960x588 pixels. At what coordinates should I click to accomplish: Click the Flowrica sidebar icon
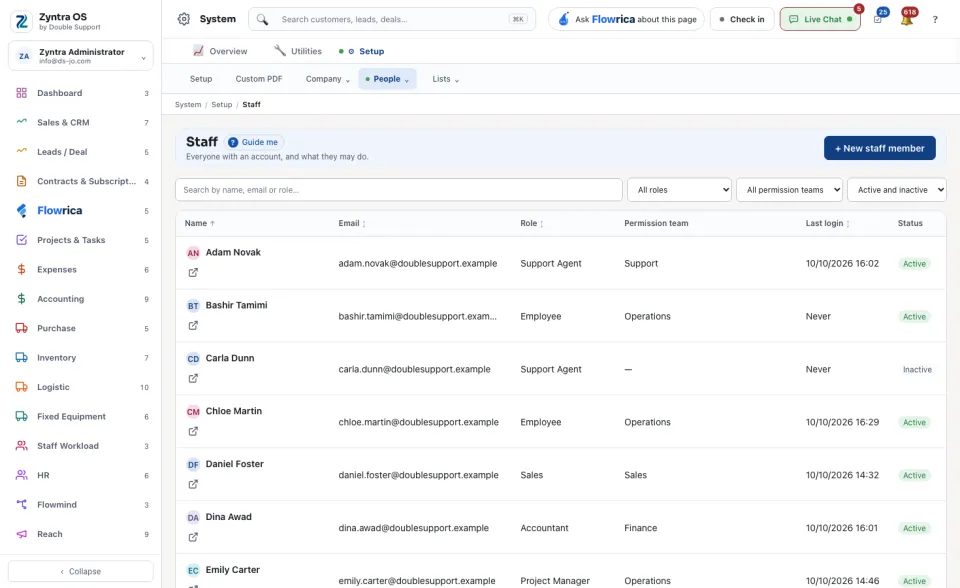(21, 211)
